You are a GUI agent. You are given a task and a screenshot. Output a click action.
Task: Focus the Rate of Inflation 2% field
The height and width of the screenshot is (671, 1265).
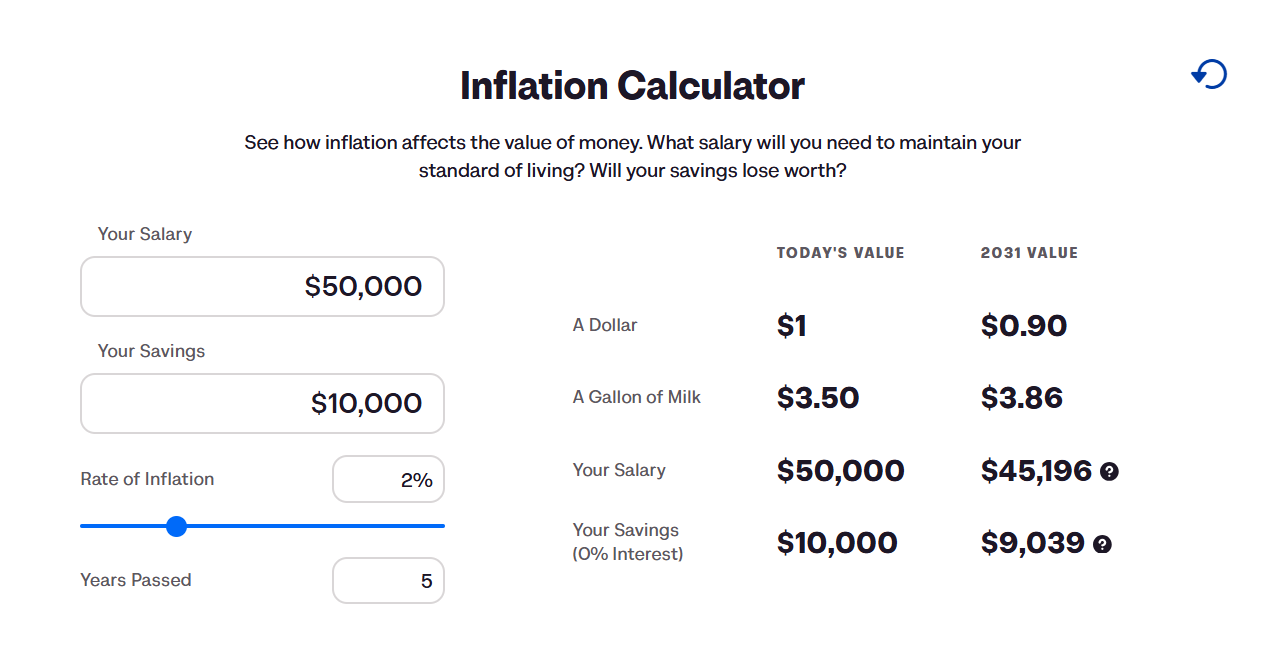coord(388,480)
